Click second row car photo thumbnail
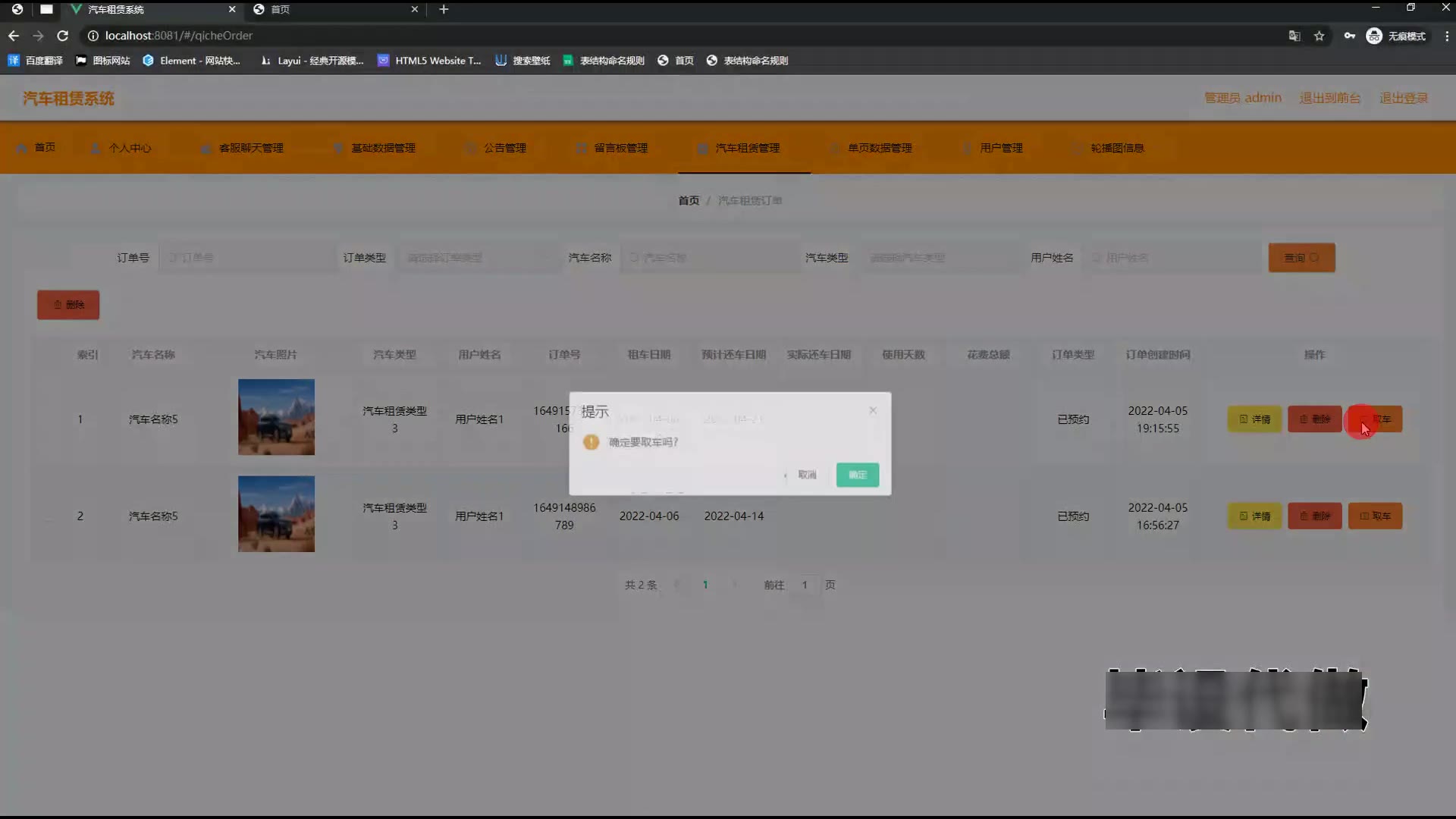1456x819 pixels. coord(276,514)
